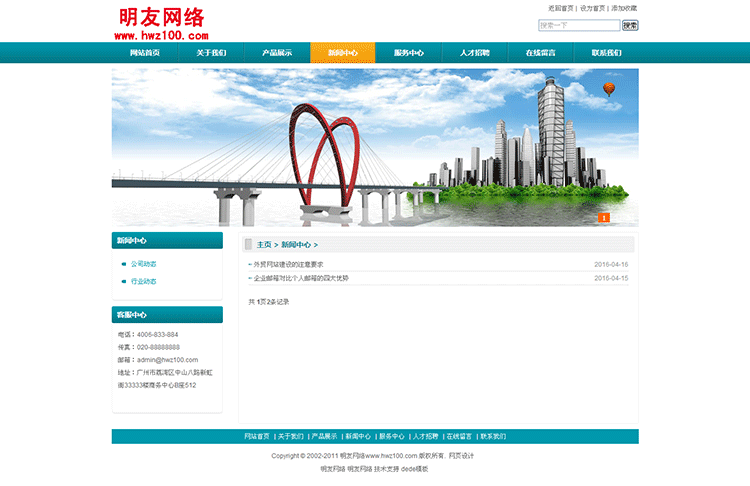Select the highlighted 新闻中心 navigation tab

(343, 53)
